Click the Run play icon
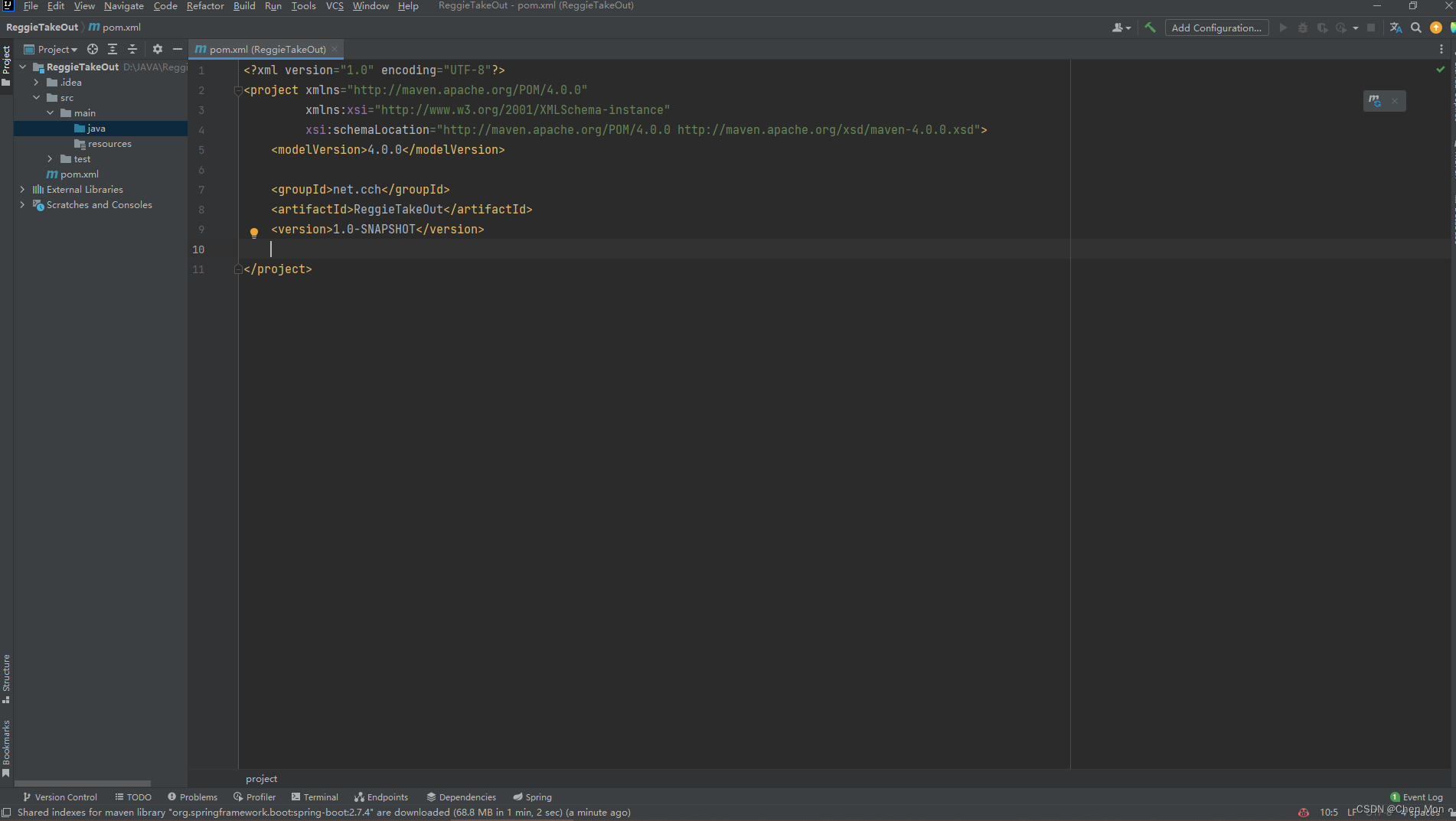The image size is (1456, 821). [x=1283, y=28]
